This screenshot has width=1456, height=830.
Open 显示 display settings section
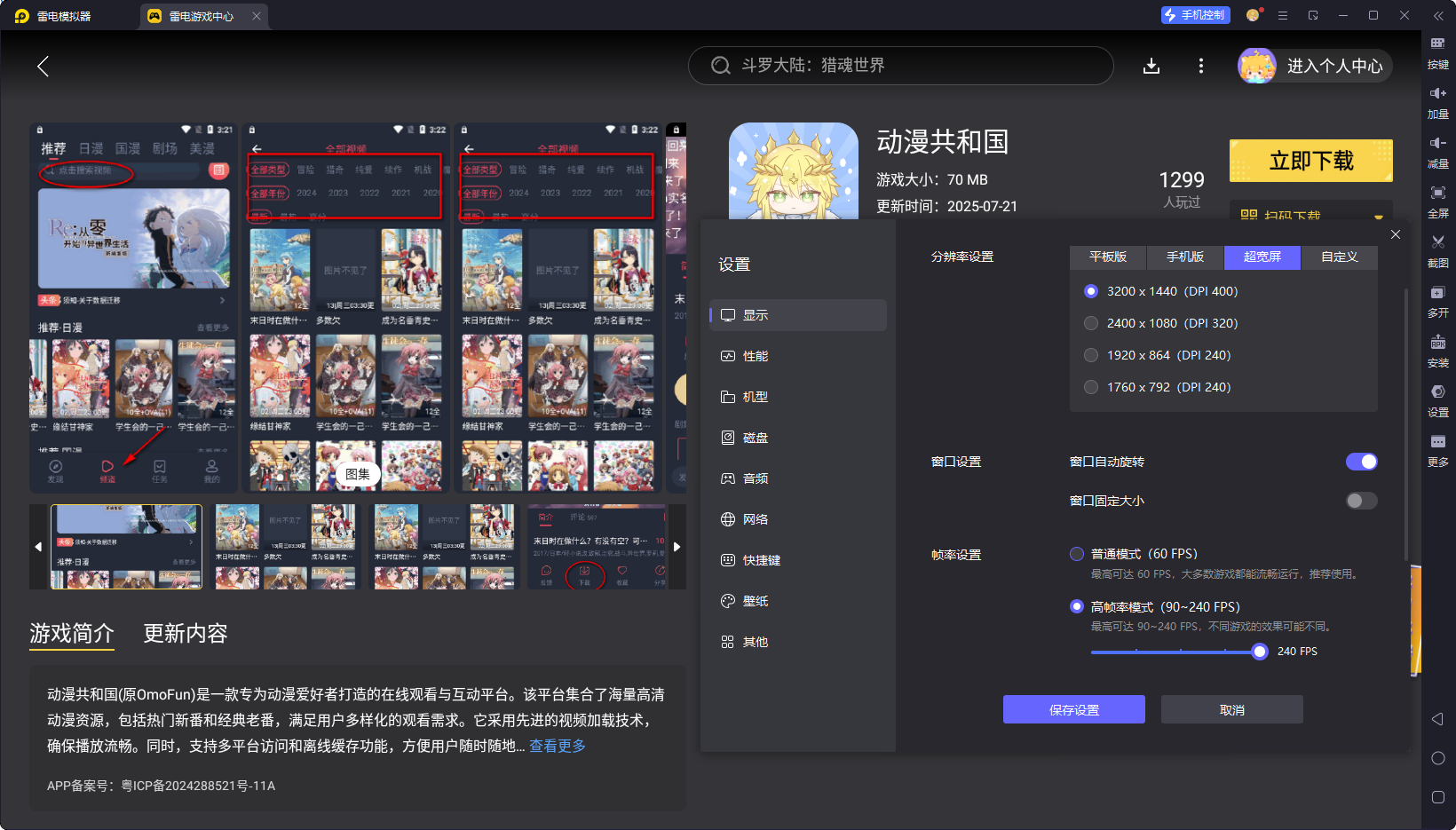pyautogui.click(x=798, y=315)
